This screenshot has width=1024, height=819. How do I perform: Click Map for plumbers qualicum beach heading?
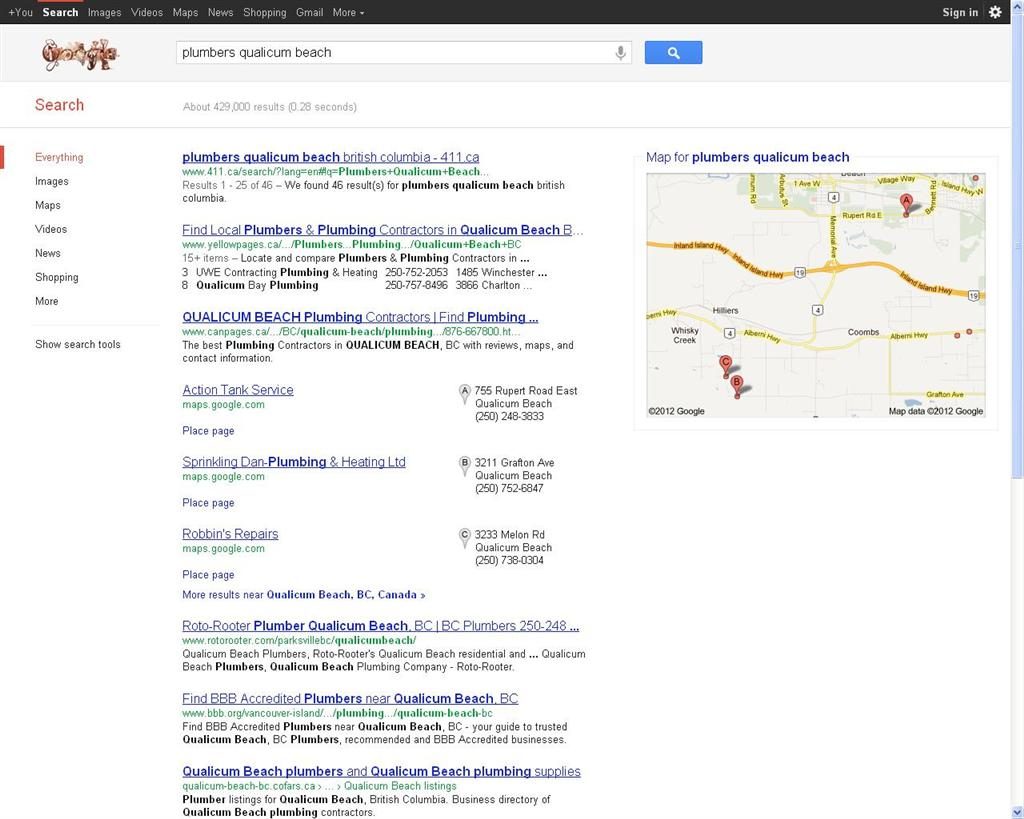(x=748, y=157)
